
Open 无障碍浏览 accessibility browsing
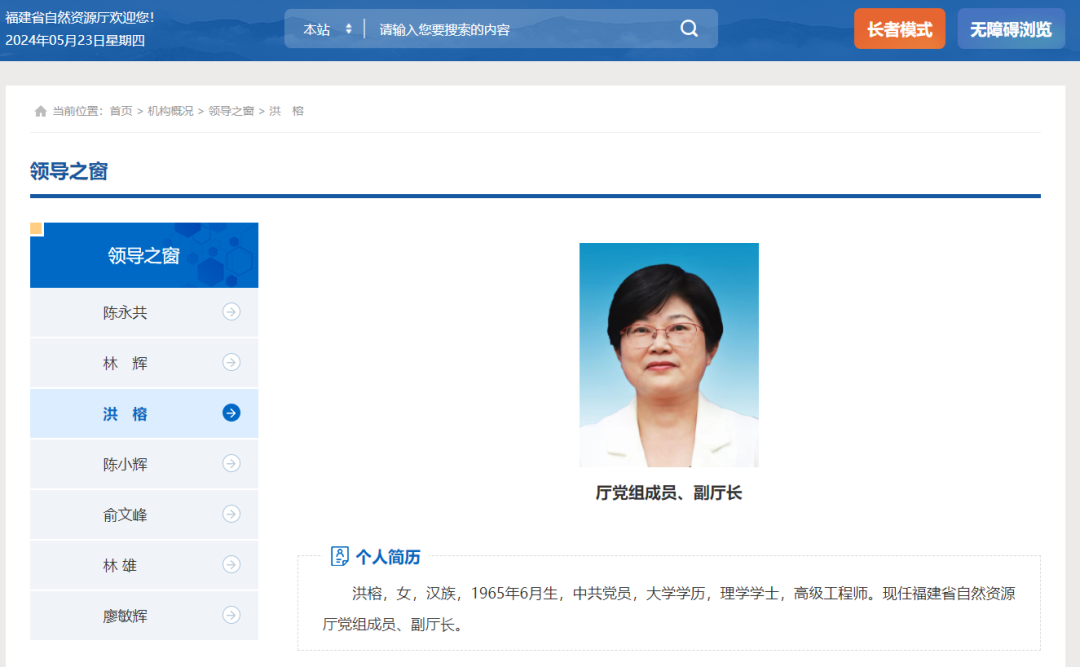1010,29
